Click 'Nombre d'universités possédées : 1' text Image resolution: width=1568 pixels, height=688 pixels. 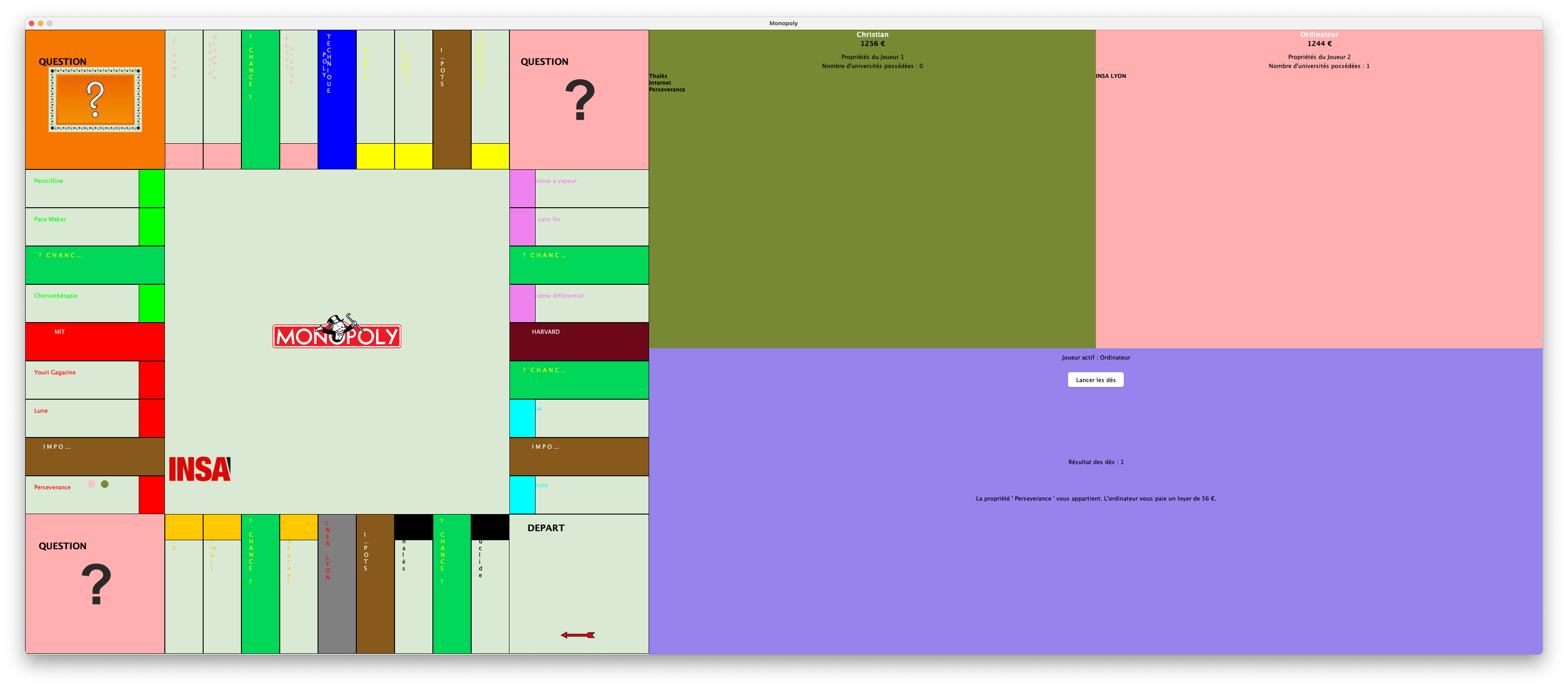point(1319,66)
